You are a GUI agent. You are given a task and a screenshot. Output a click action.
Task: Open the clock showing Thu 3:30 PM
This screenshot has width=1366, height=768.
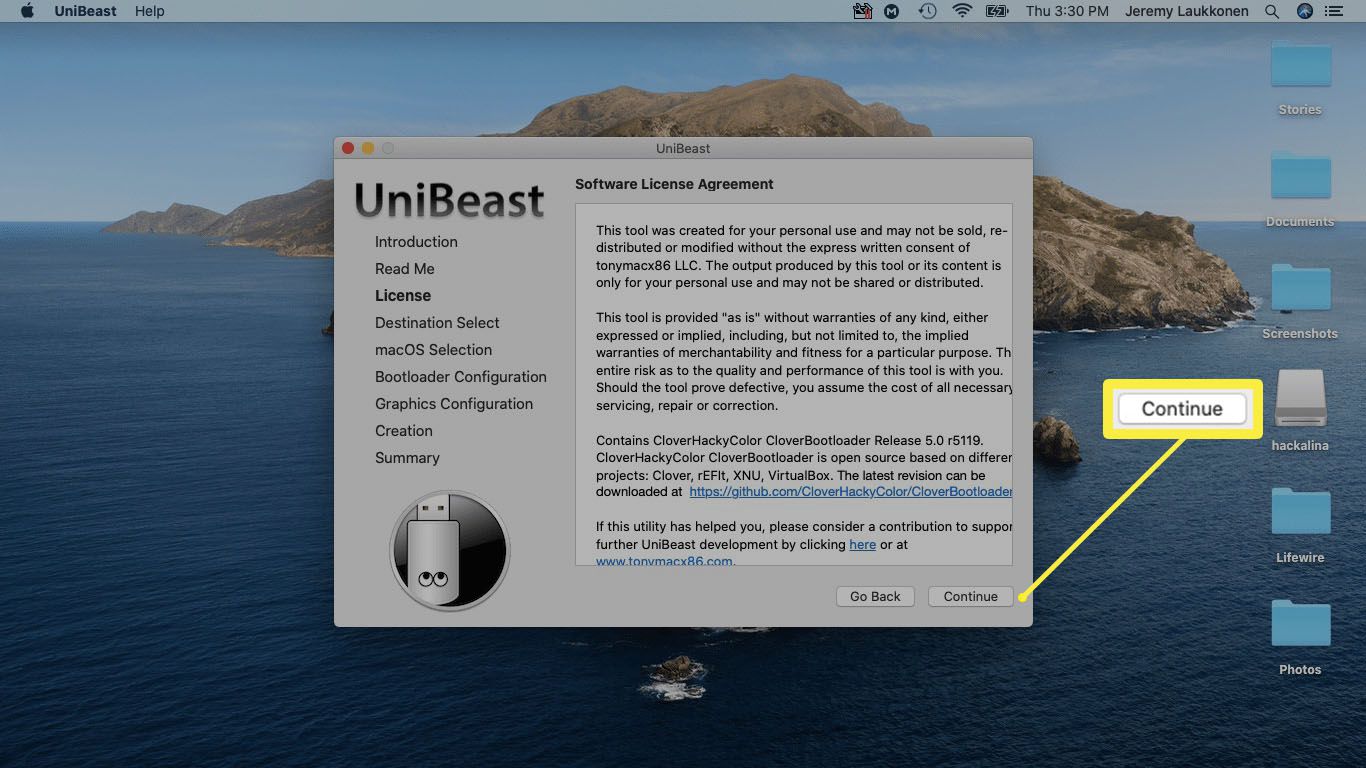[x=1067, y=11]
